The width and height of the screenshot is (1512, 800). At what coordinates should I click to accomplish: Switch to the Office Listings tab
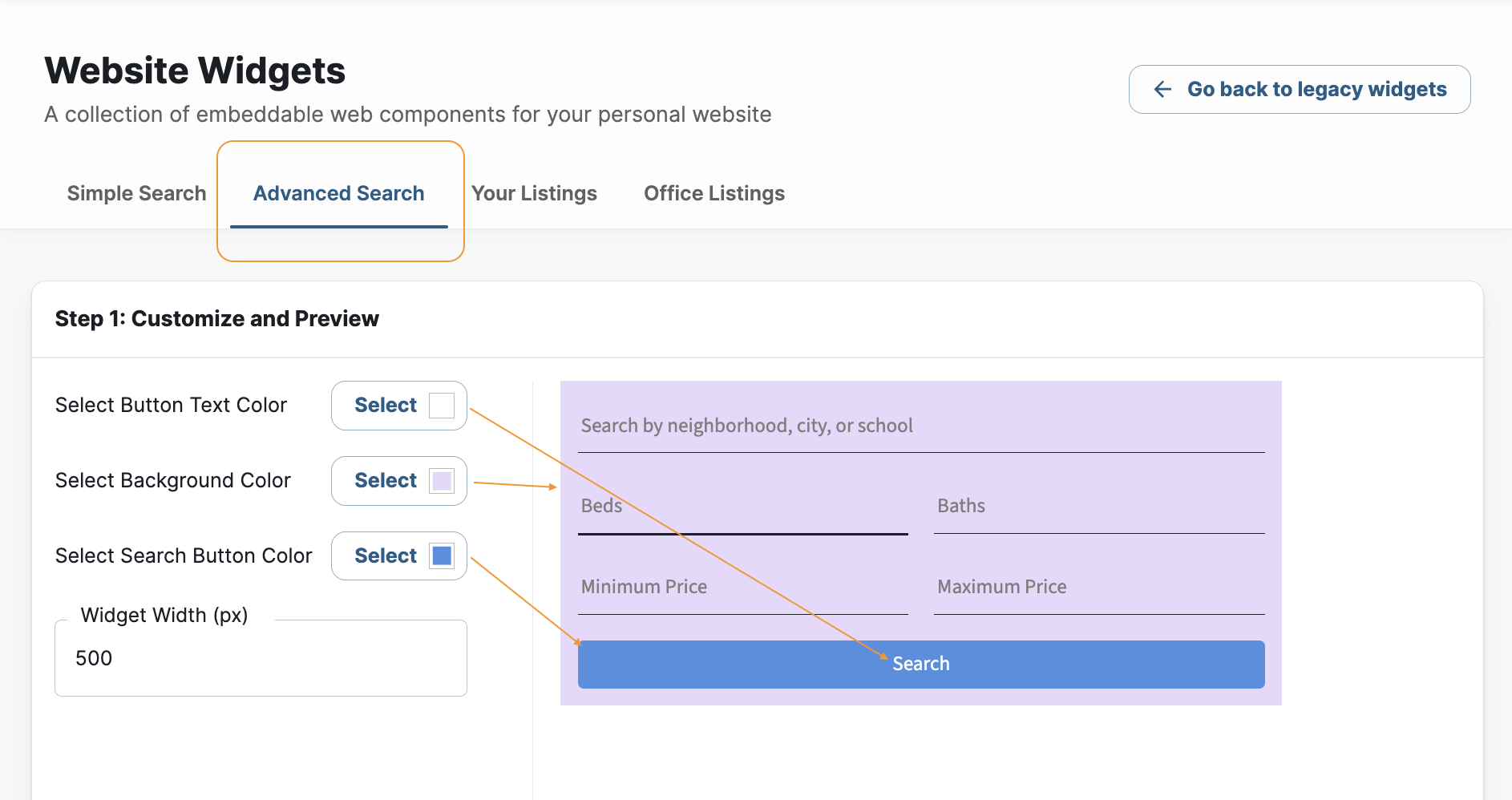pyautogui.click(x=714, y=193)
